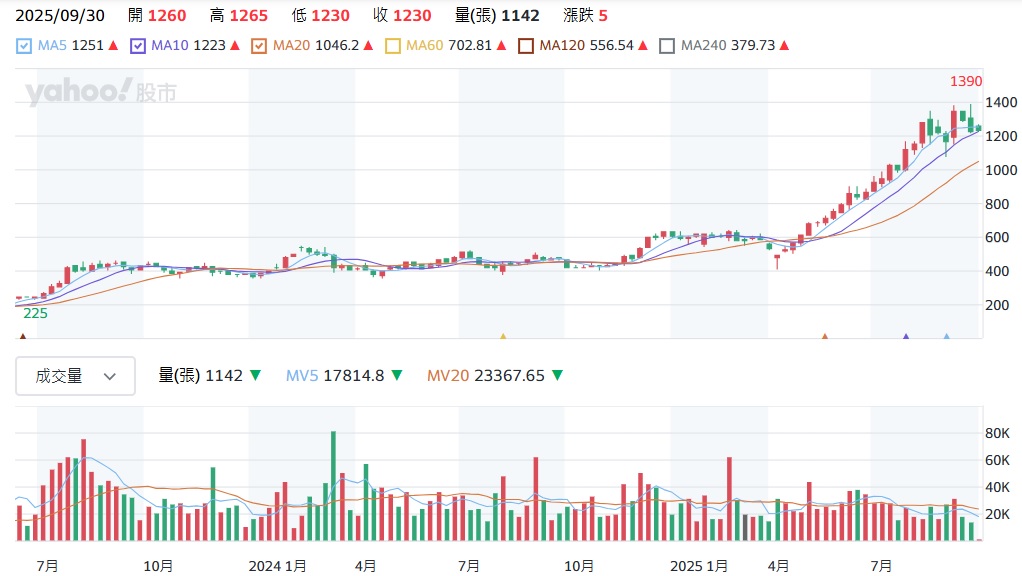
Task: Click the purple triangle marker on the chart axis
Action: tap(906, 338)
